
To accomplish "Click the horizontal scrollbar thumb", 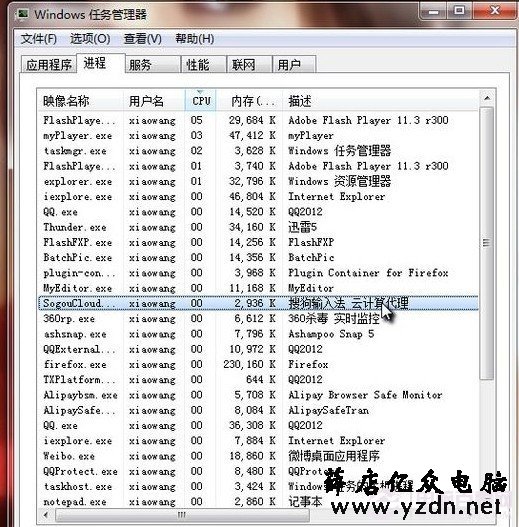I will tap(182, 515).
